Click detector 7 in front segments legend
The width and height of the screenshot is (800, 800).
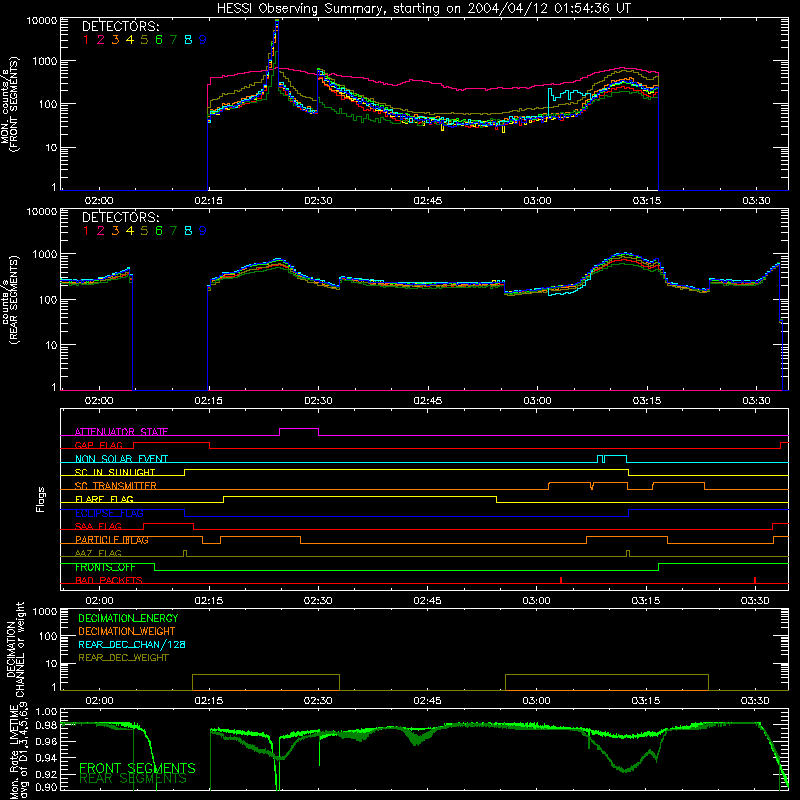(x=173, y=40)
